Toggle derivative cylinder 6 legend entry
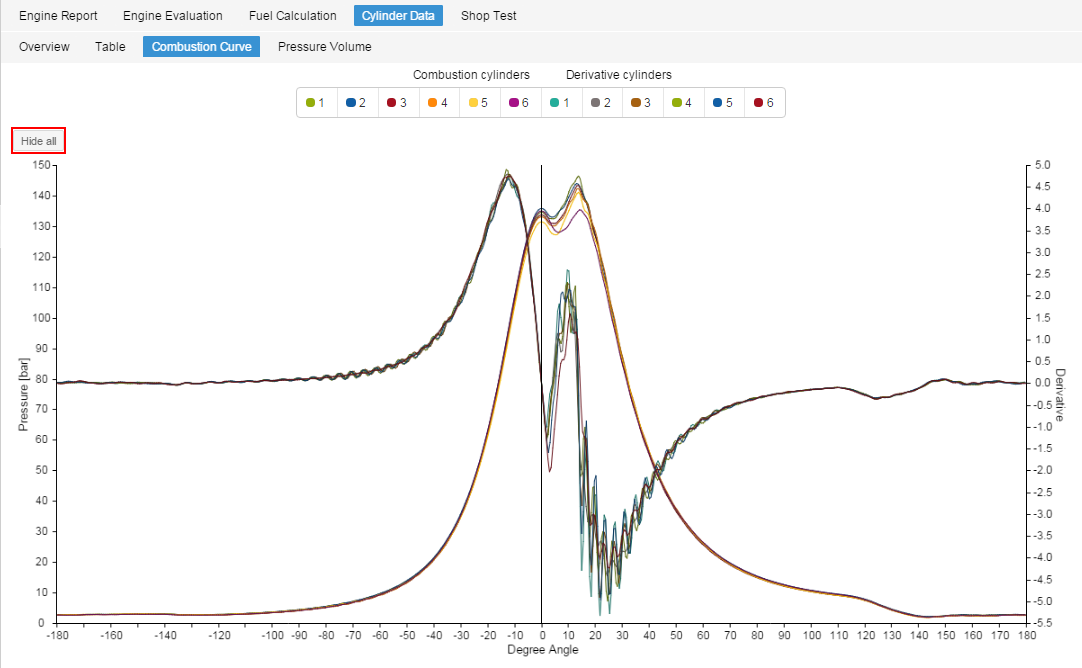 point(764,102)
